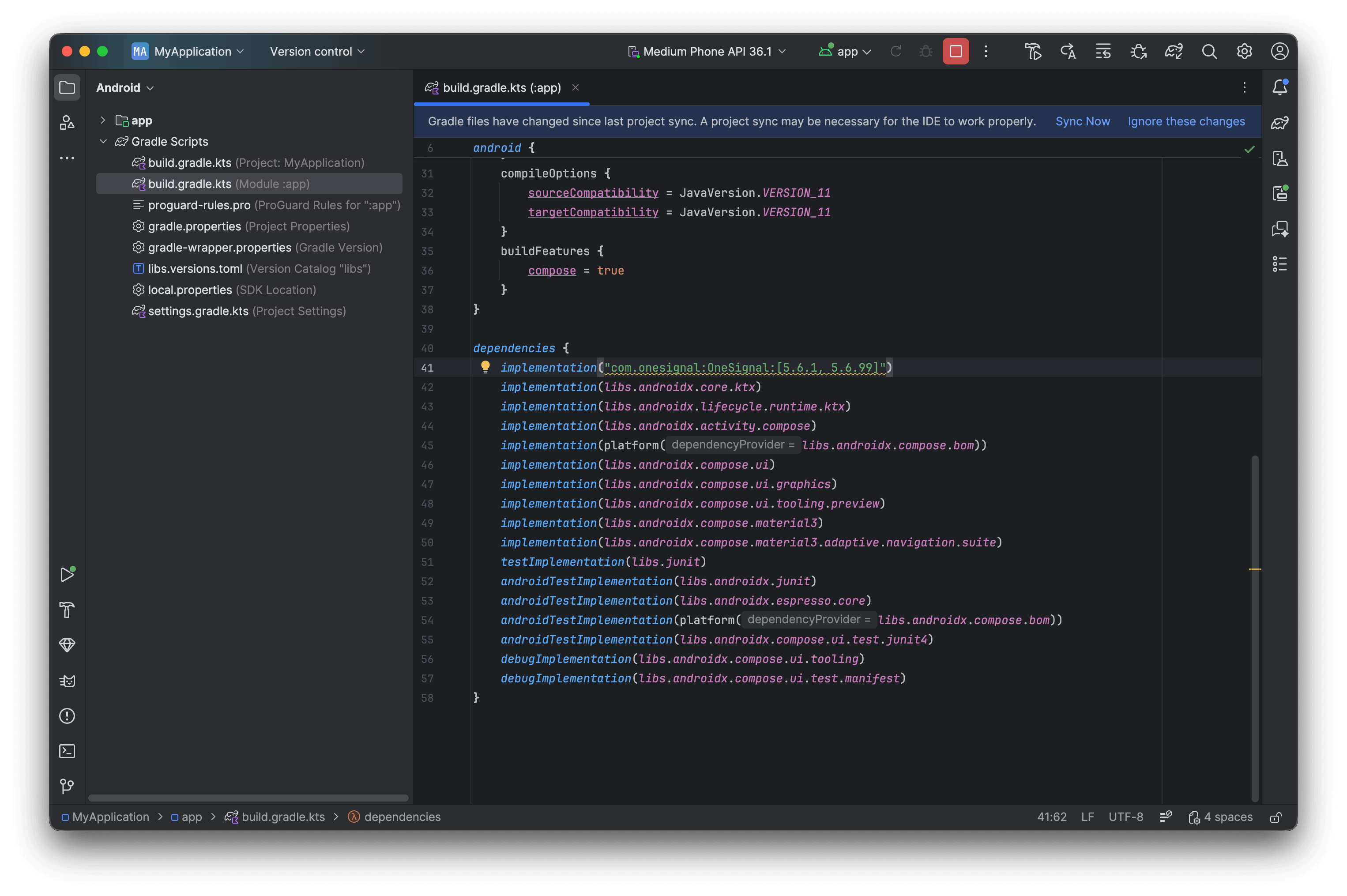1347x896 pixels.
Task: Open the Terminal tool window
Action: pyautogui.click(x=67, y=751)
